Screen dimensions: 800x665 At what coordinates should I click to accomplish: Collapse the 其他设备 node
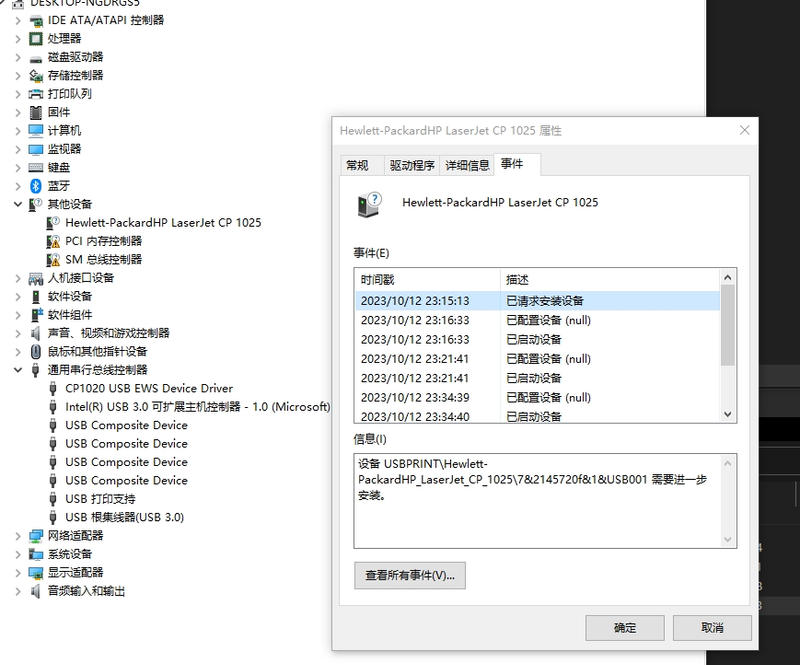tap(18, 204)
